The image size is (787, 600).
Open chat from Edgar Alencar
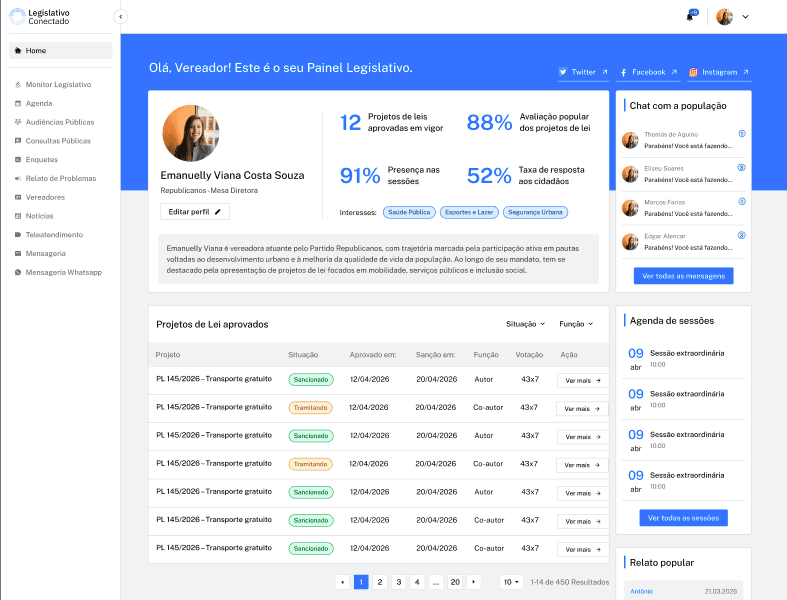[x=684, y=242]
